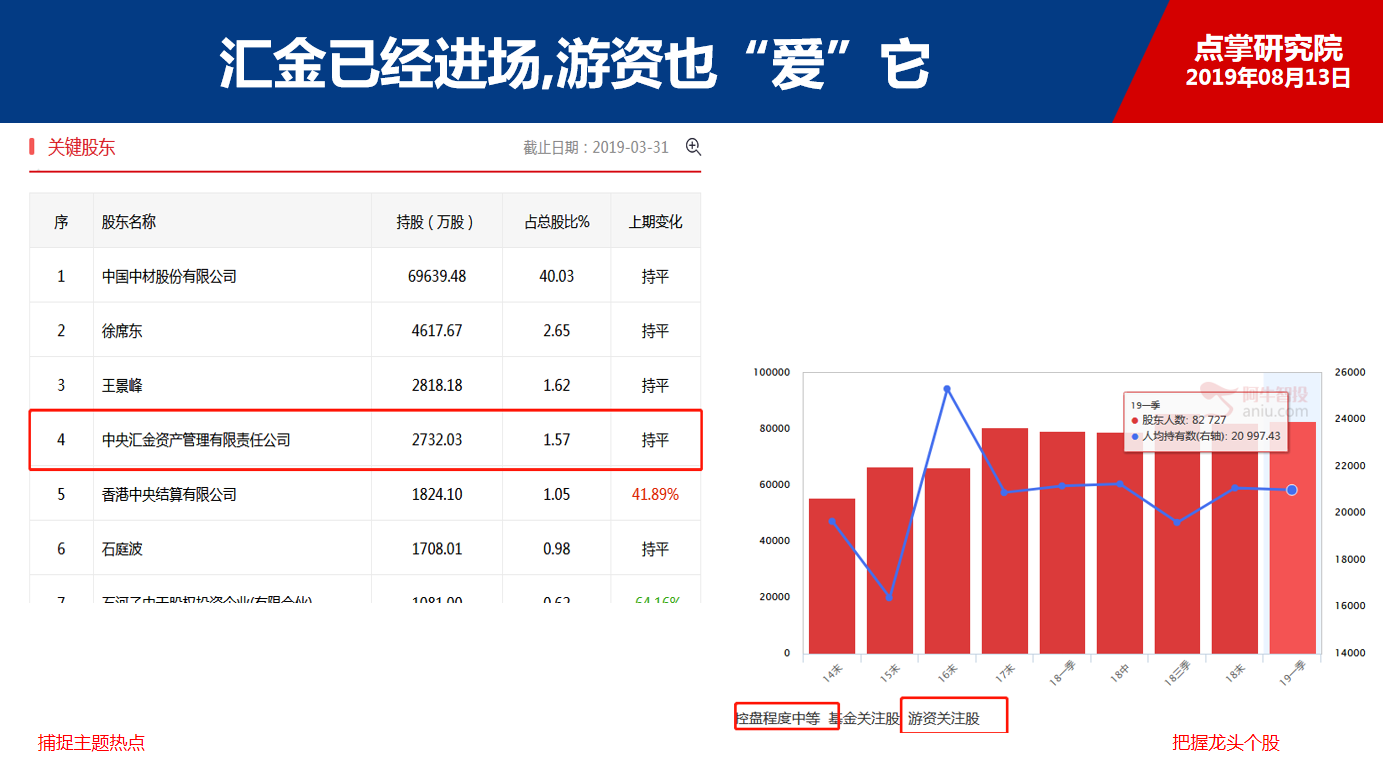
Task: Click the highlighted line marker at 19一季
Action: 1292,490
